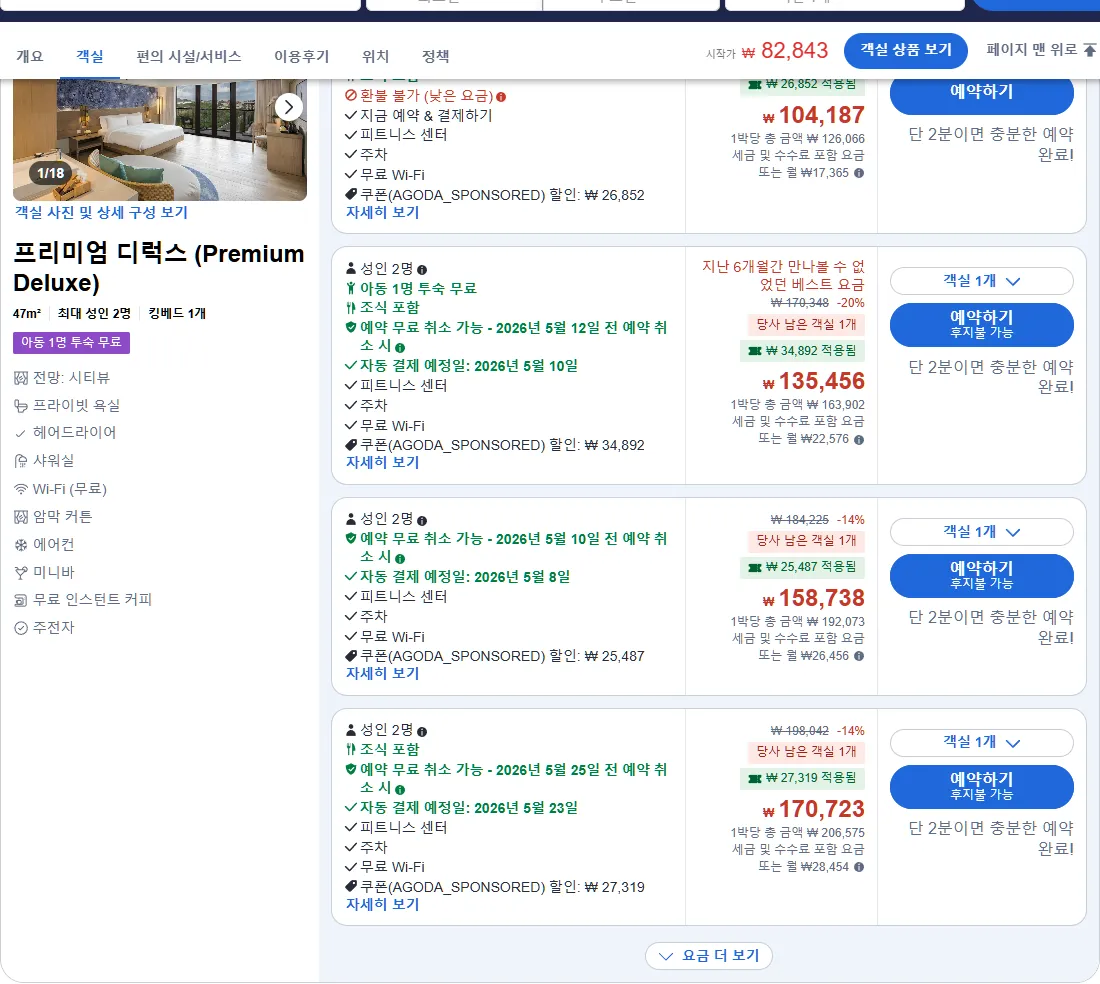Screen dimensions: 1100x984
Task: Click coupon icon for ₩27,319 적용됨
Action: (x=755, y=779)
